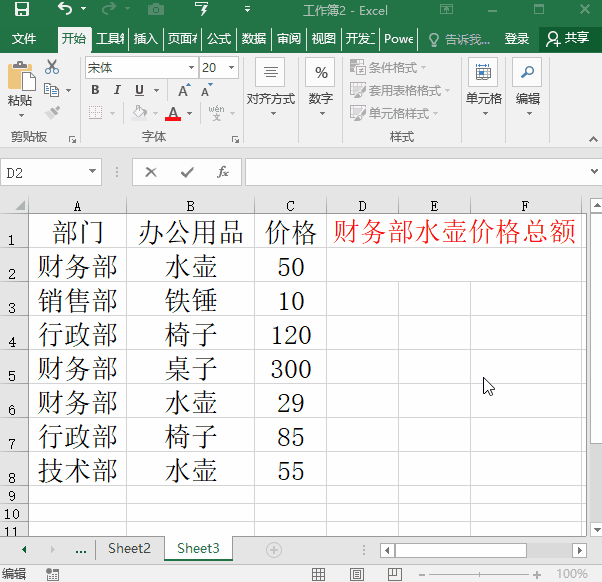Viewport: 602px width, 582px height.
Task: Click the Insert Function fx icon
Action: point(223,172)
